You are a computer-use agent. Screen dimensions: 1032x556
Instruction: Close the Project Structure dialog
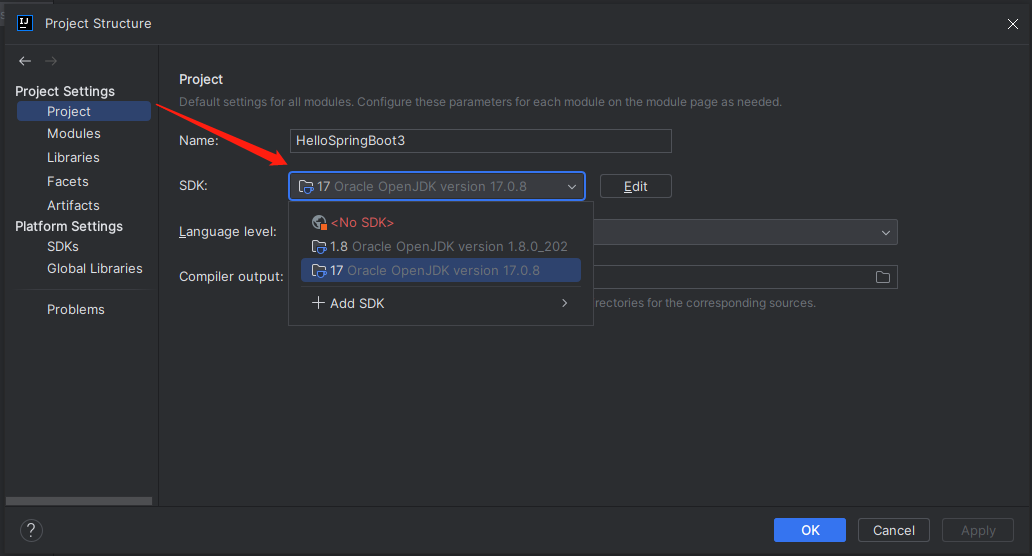click(1012, 24)
